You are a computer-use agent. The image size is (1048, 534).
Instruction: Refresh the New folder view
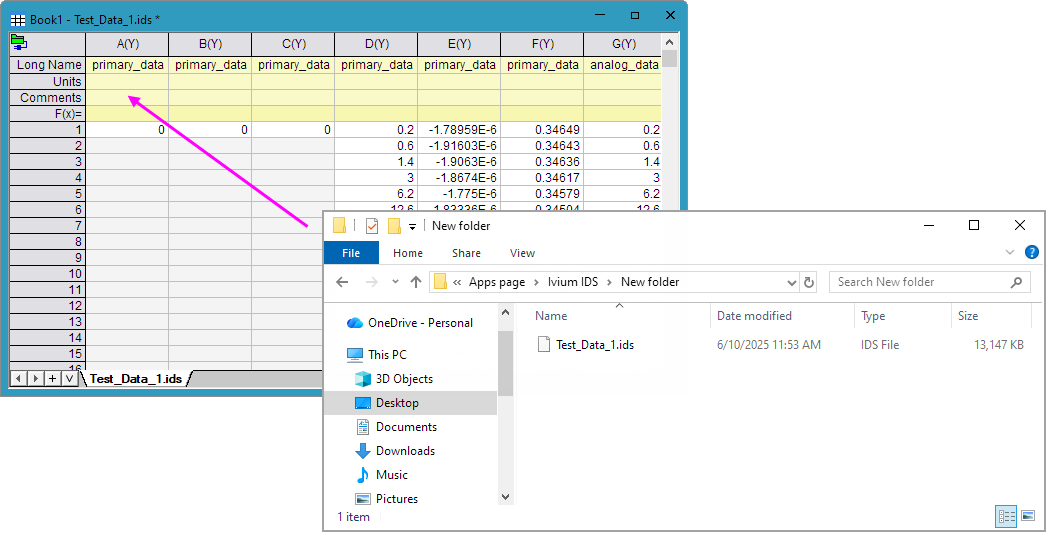point(809,282)
